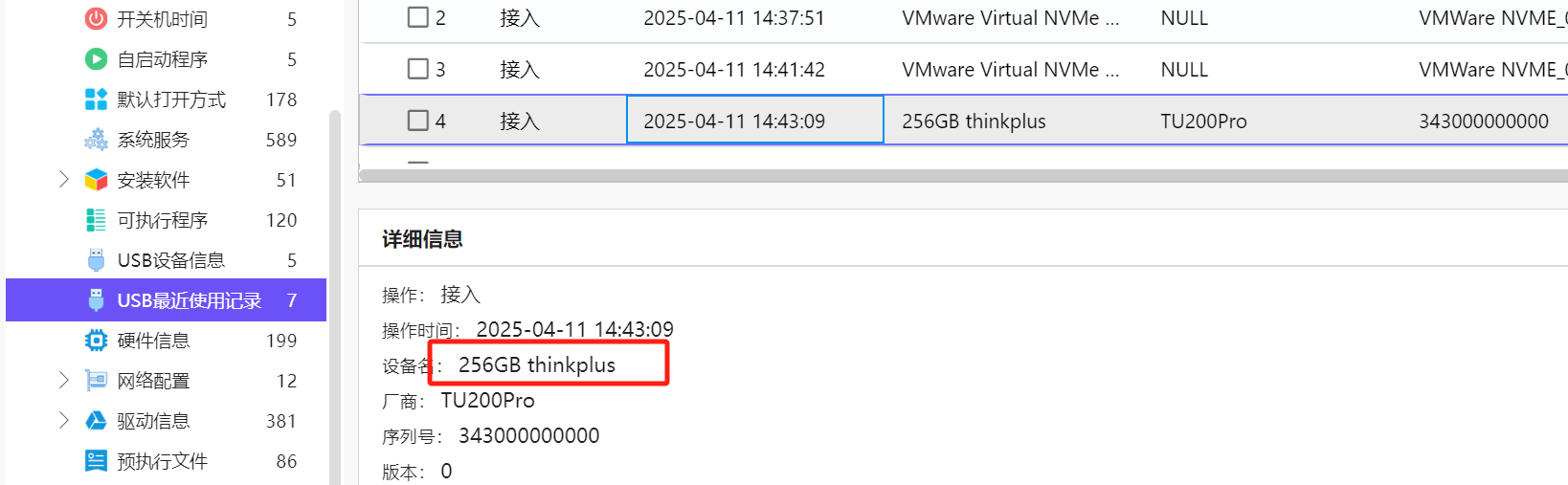Click the 驱动信息 blue icon
The height and width of the screenshot is (485, 1568).
[96, 420]
